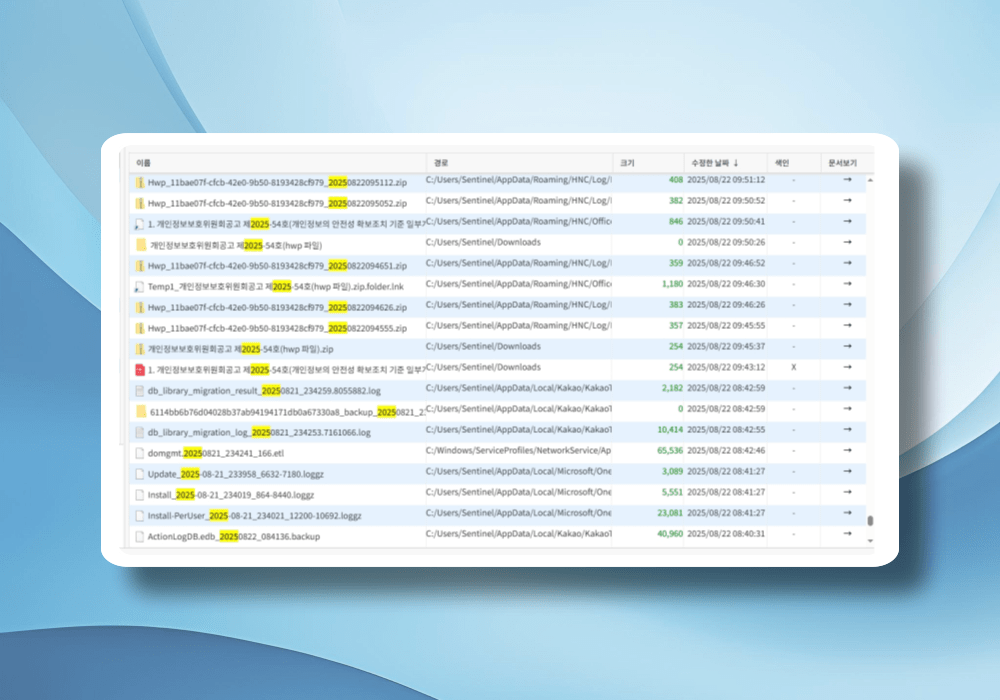Click the file icon beside domgmt.20250821_234241_166.etl
Image resolution: width=1000 pixels, height=700 pixels.
pos(140,453)
